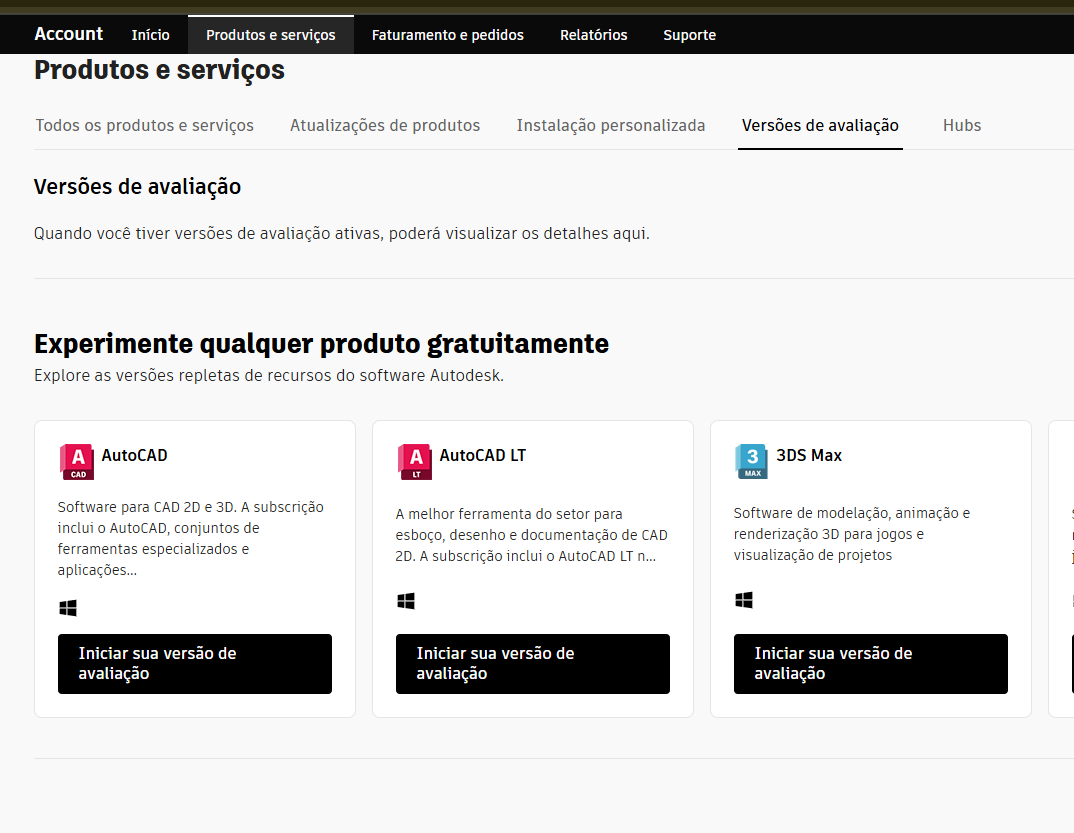
Task: Switch to the Hubs tab
Action: 962,125
